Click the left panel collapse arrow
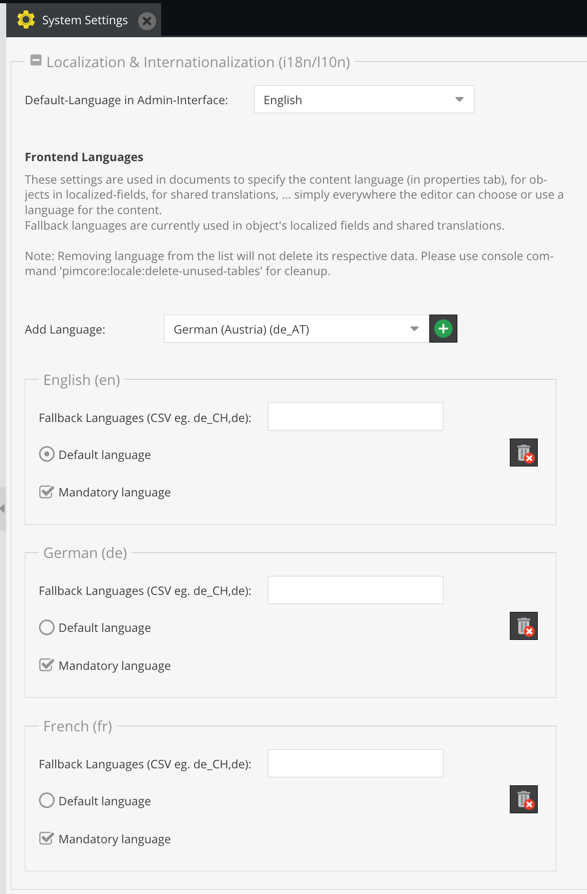This screenshot has height=894, width=587. [3, 508]
